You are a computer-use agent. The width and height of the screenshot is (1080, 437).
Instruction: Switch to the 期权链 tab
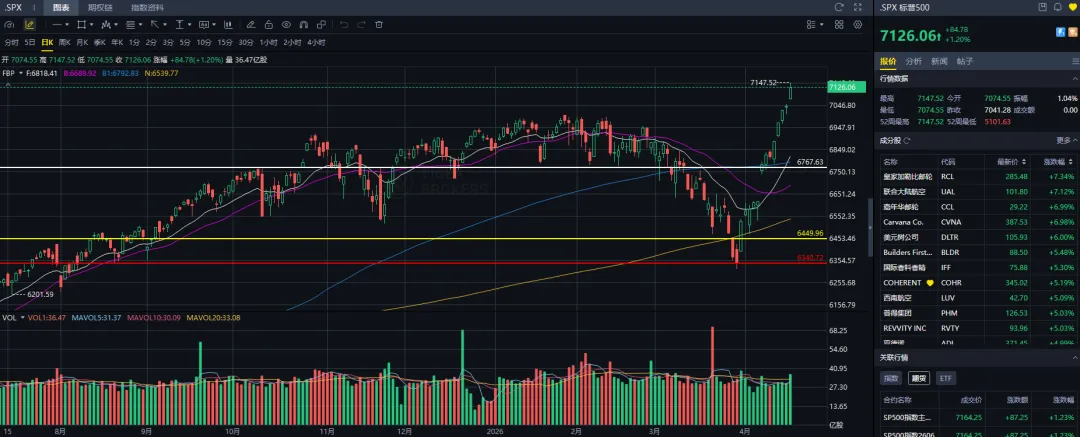pyautogui.click(x=100, y=7)
